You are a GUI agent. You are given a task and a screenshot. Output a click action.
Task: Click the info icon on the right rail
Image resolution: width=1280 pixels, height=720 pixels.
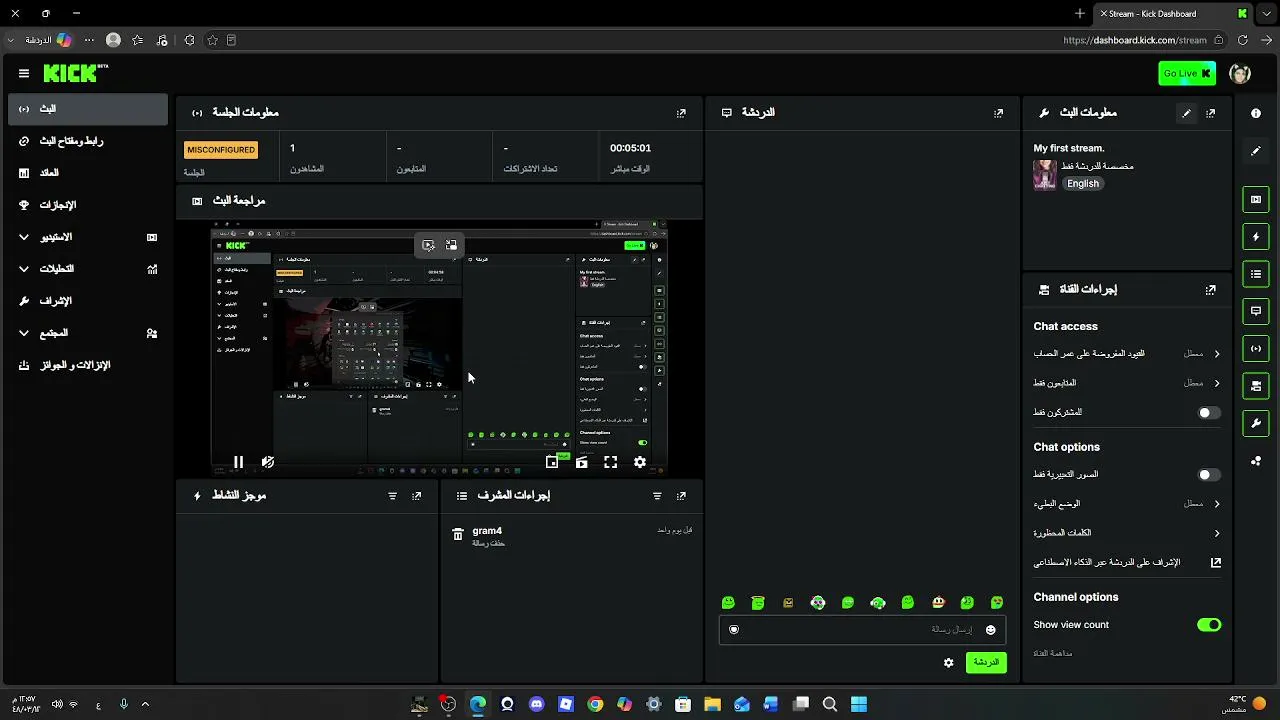tap(1256, 113)
